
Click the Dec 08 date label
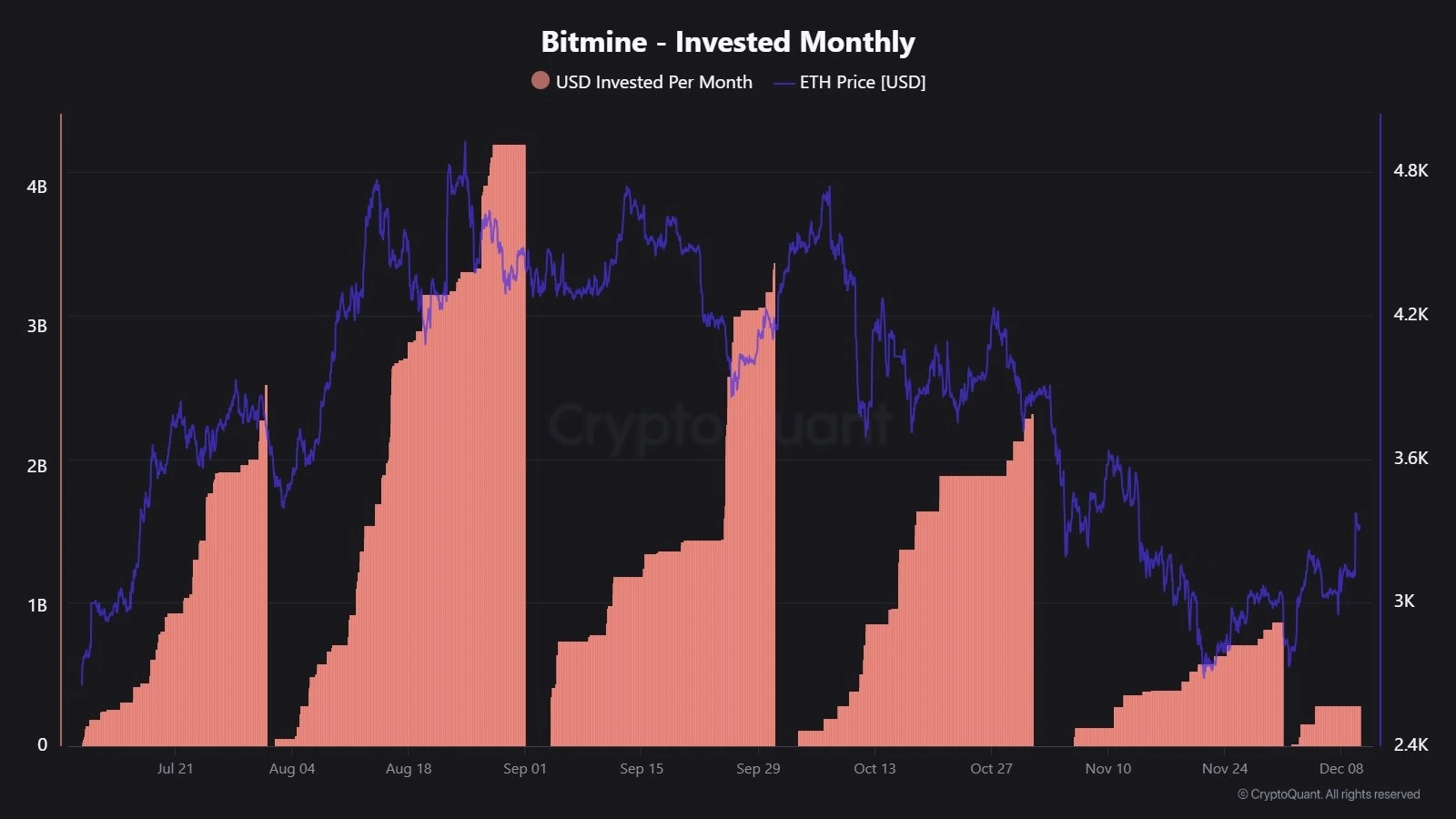[1340, 769]
